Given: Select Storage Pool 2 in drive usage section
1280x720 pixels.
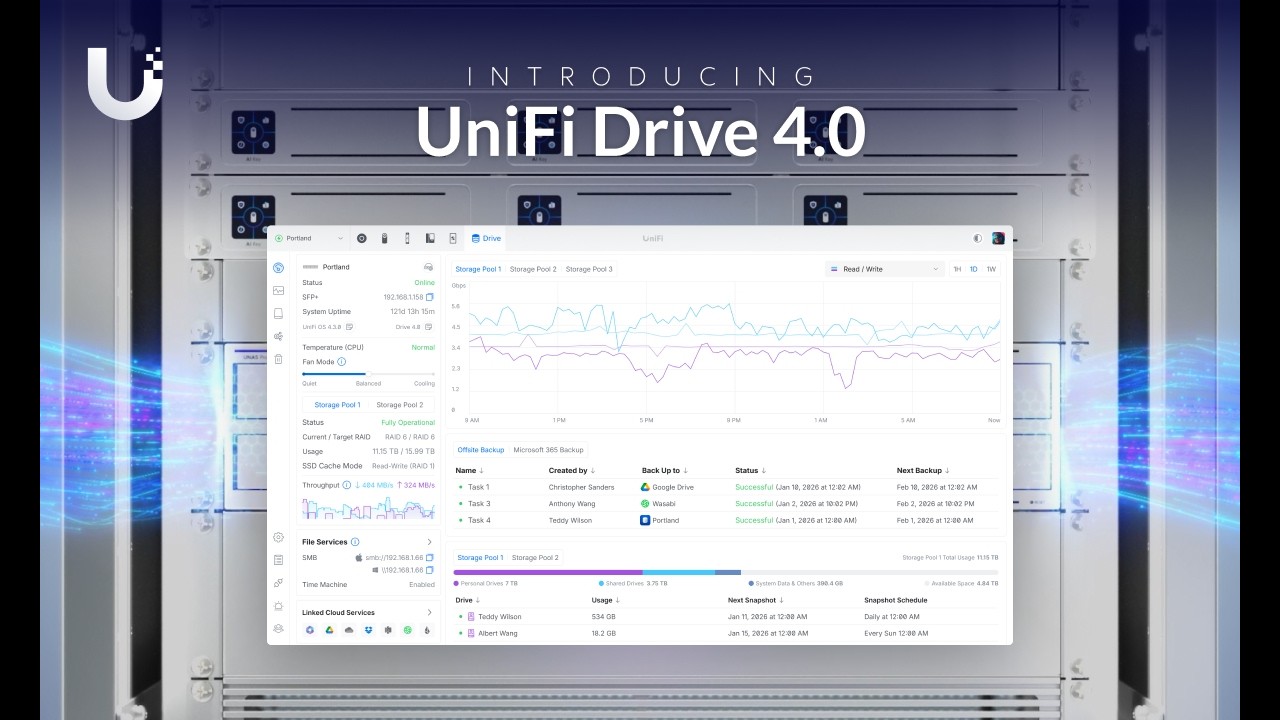Looking at the screenshot, I should click(x=535, y=557).
